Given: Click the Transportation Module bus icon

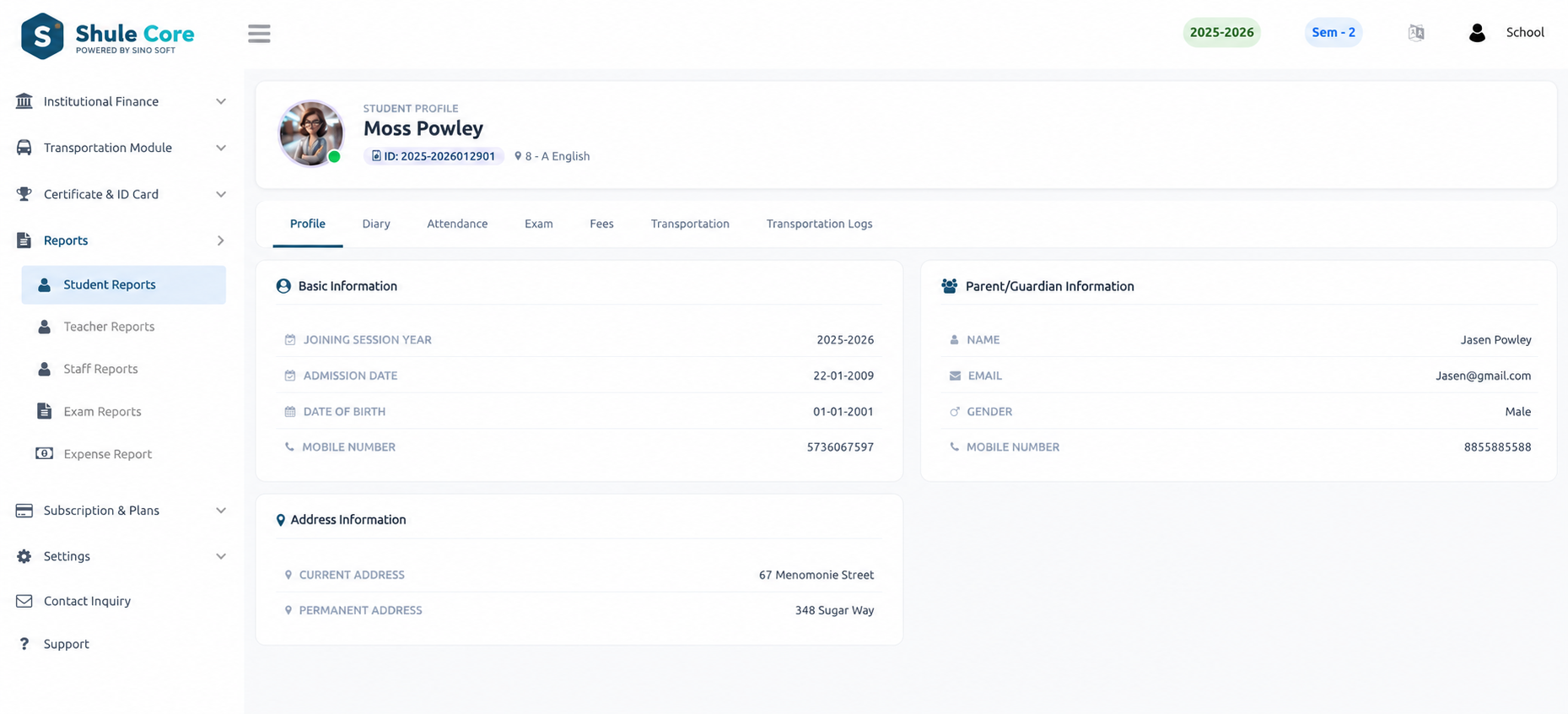Looking at the screenshot, I should click(24, 148).
